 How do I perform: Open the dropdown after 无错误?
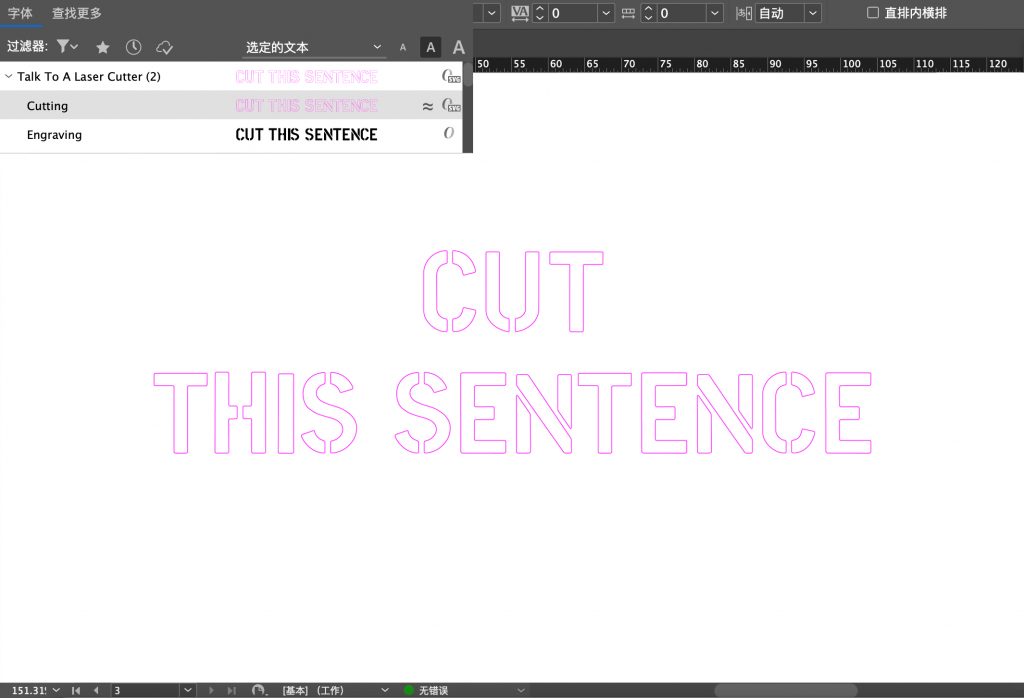[520, 690]
